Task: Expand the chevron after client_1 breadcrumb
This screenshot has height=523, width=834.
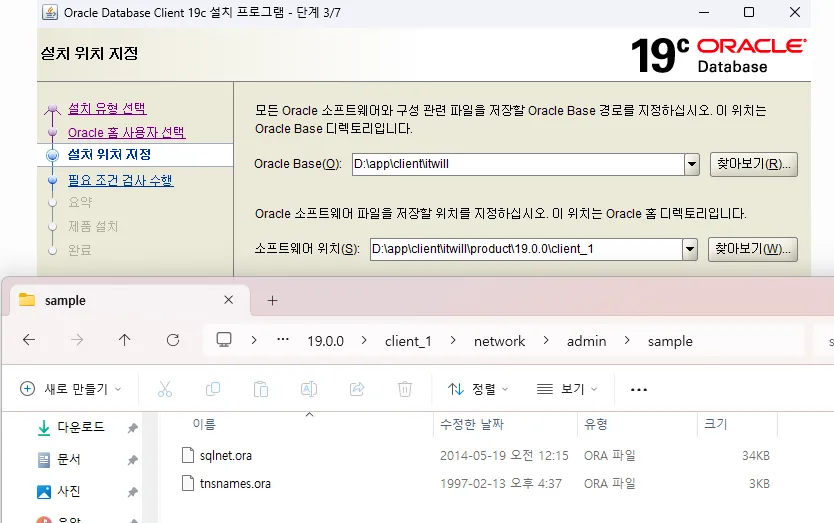Action: (453, 340)
